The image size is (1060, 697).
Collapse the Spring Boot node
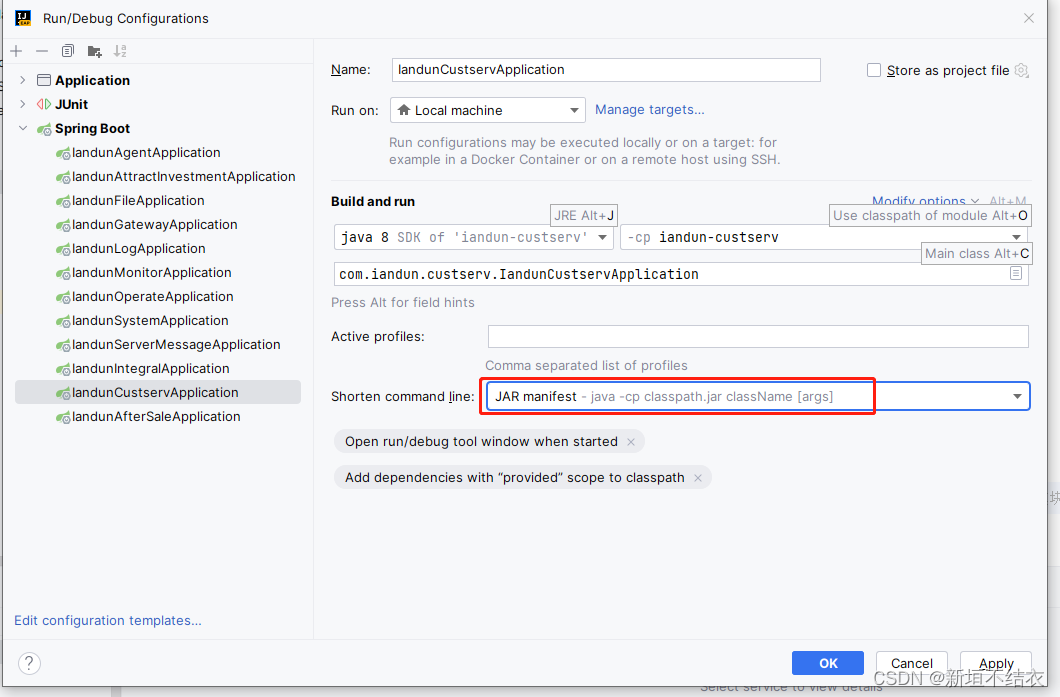23,128
